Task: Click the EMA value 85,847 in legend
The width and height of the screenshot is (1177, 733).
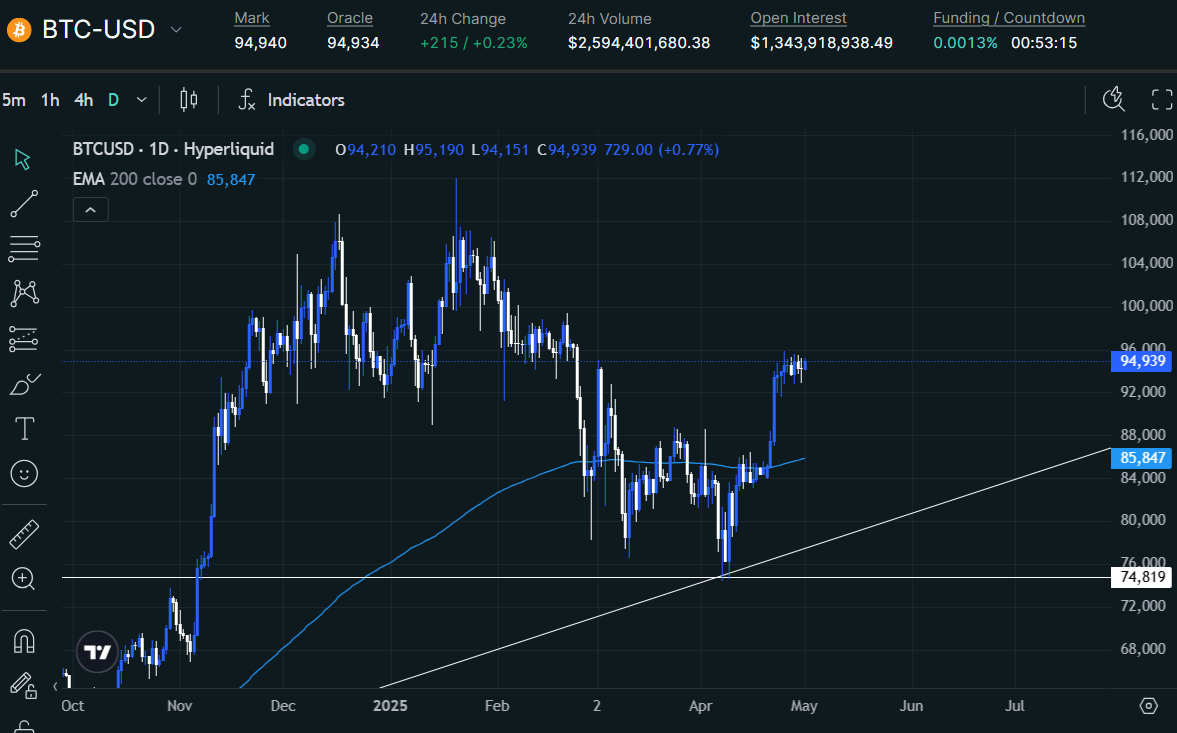Action: pyautogui.click(x=231, y=179)
